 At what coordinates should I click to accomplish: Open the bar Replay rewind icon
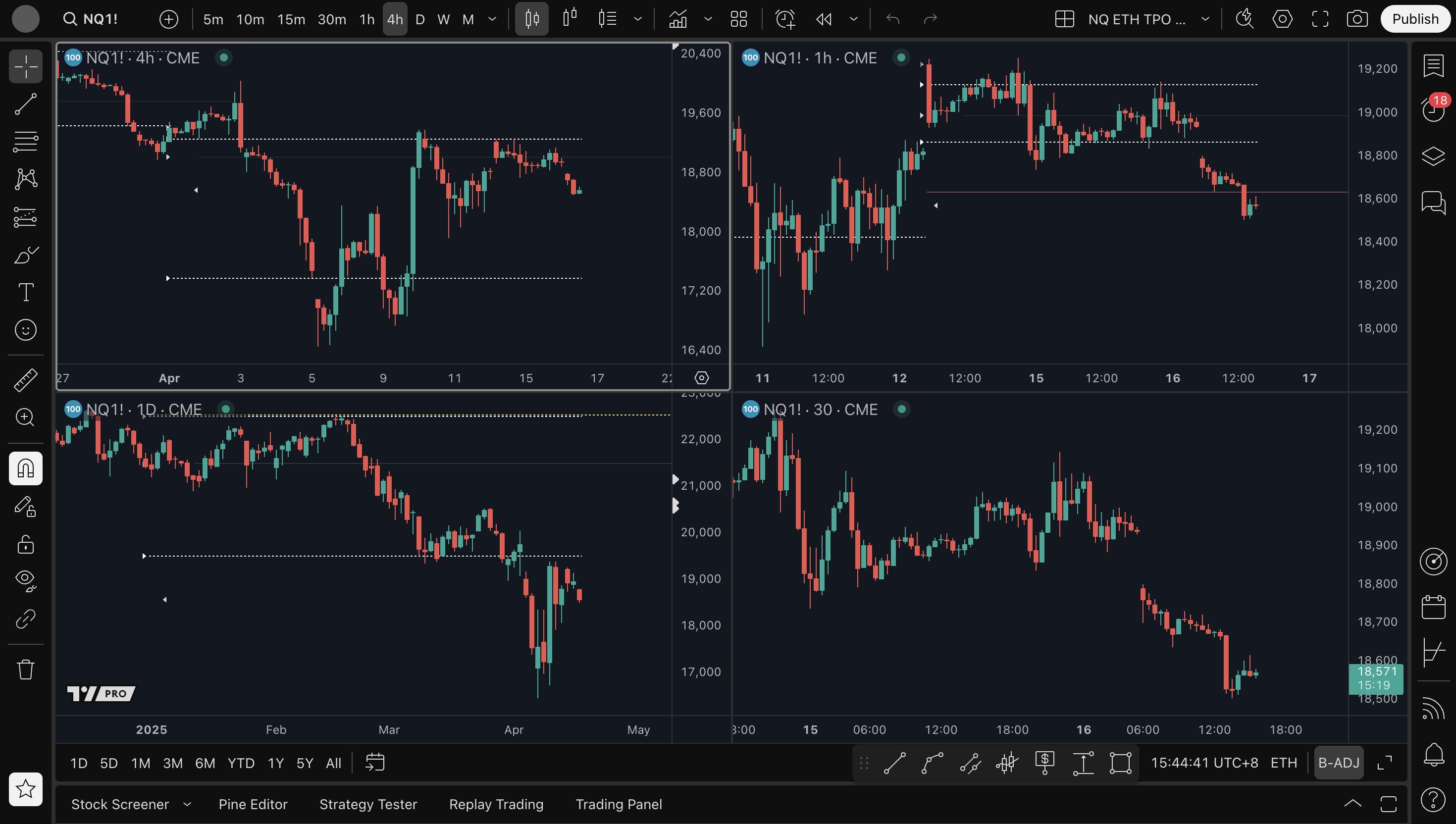(x=824, y=19)
